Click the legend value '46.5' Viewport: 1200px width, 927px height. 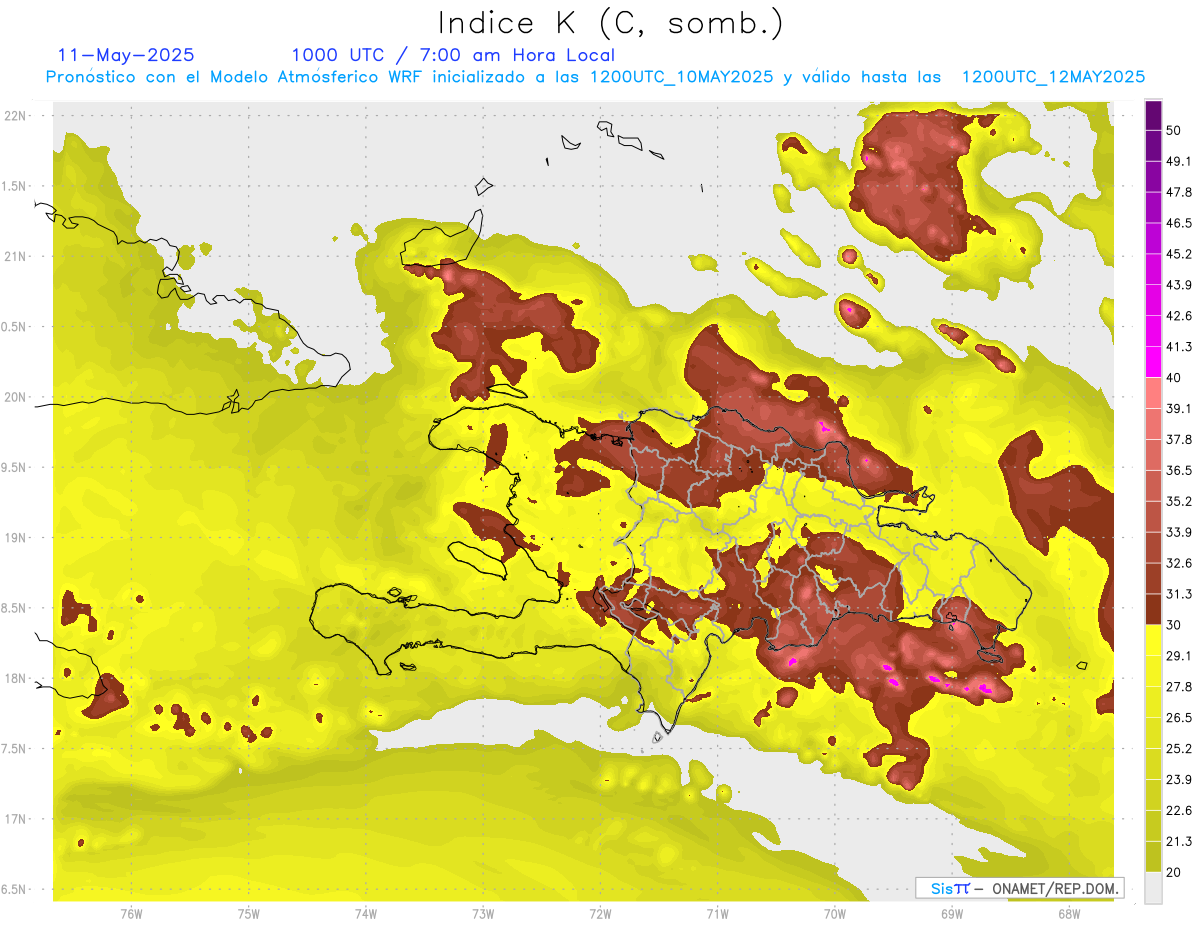coord(1178,224)
